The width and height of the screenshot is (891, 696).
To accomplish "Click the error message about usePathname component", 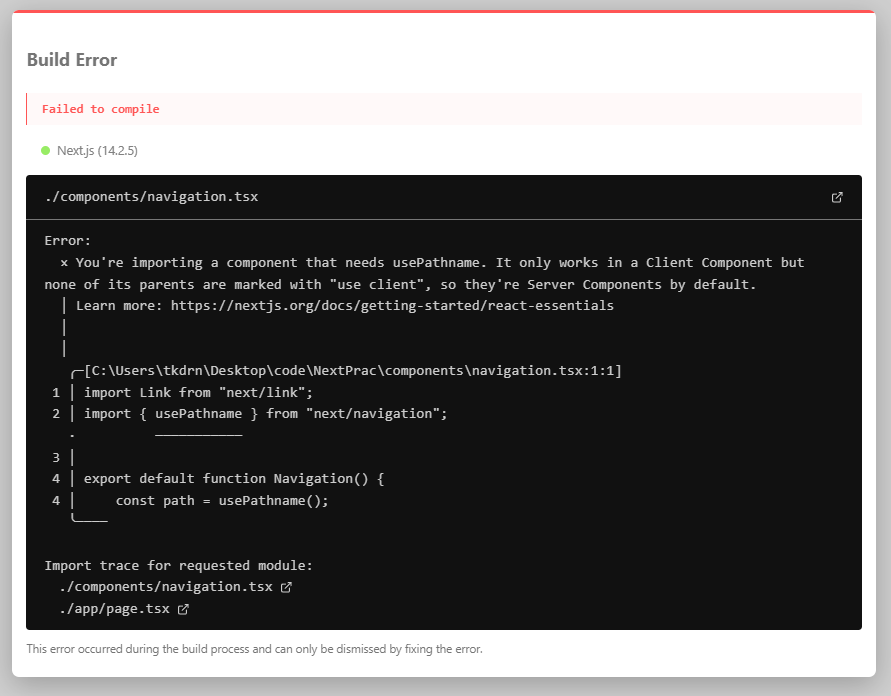I will click(x=424, y=273).
